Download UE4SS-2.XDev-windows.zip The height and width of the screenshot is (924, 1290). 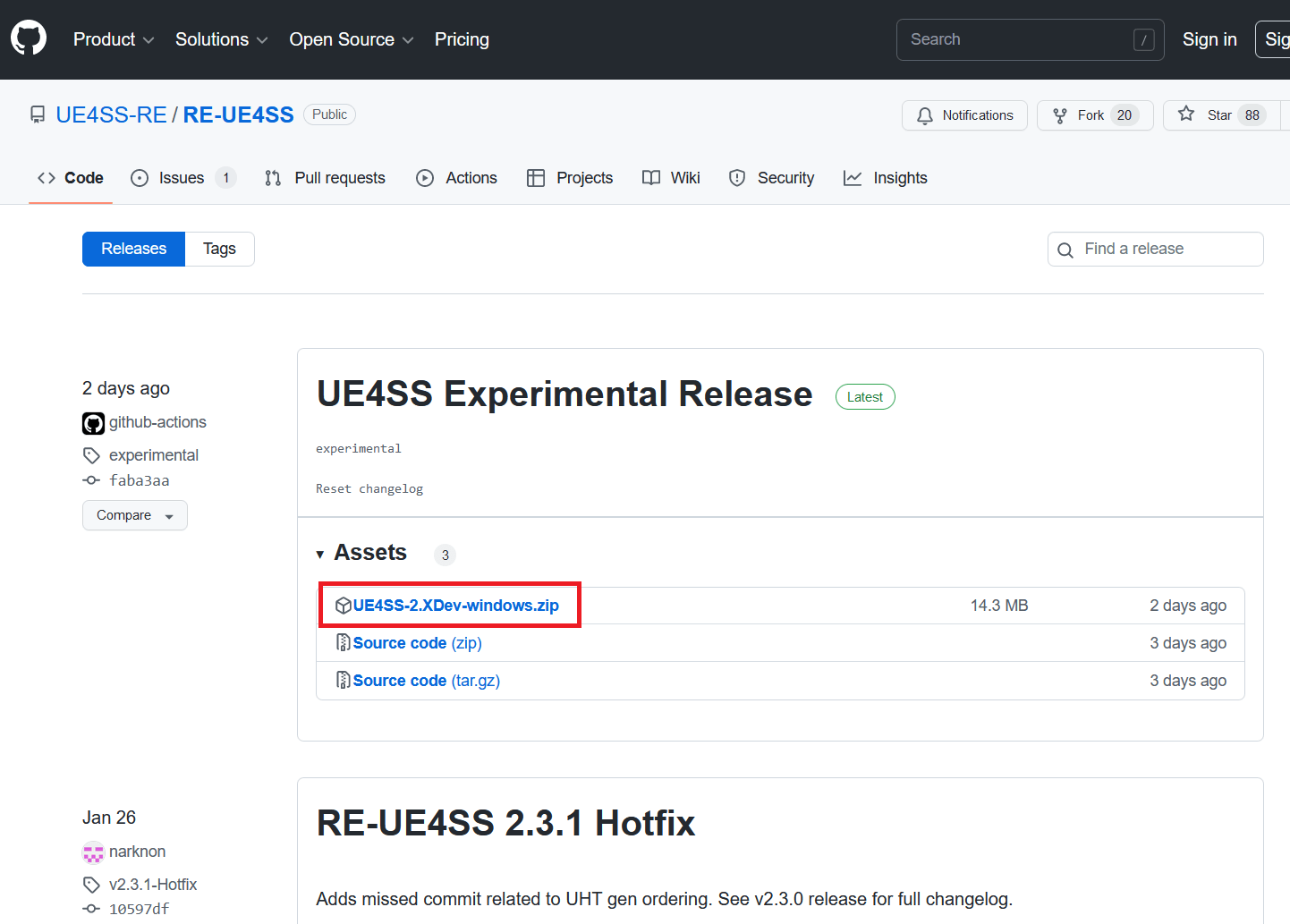click(455, 606)
